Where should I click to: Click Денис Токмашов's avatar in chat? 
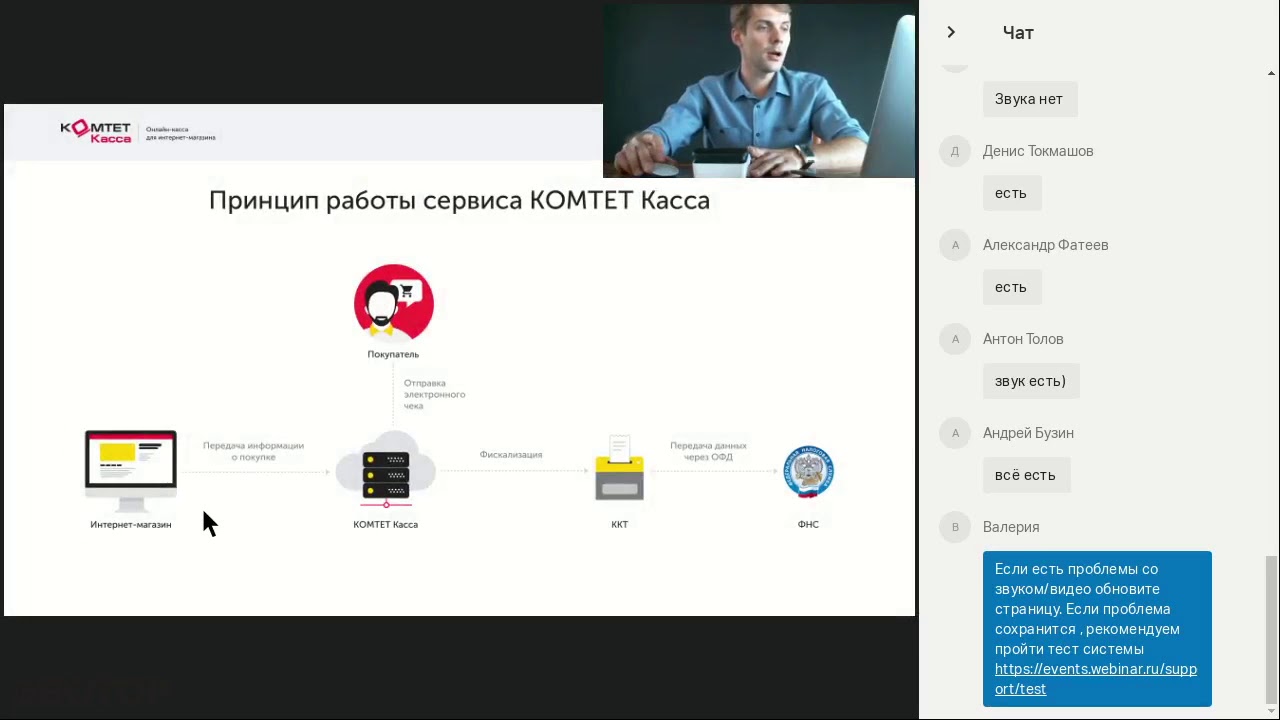coord(955,151)
